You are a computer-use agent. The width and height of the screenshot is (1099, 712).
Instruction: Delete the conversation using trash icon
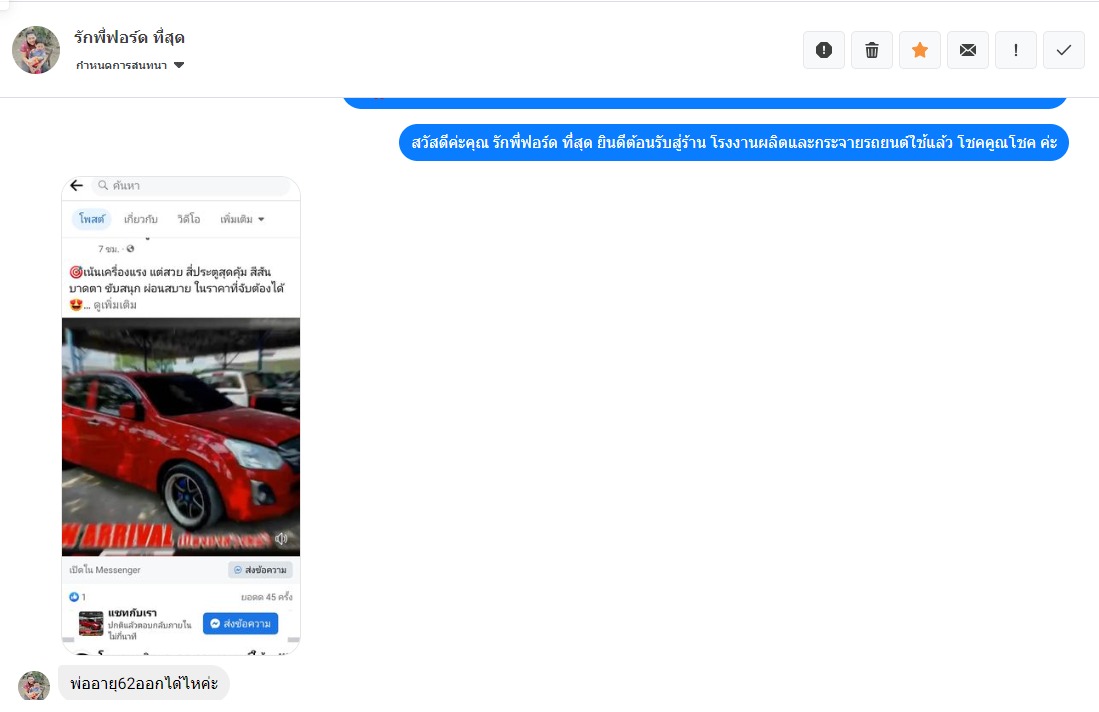pyautogui.click(x=871, y=50)
